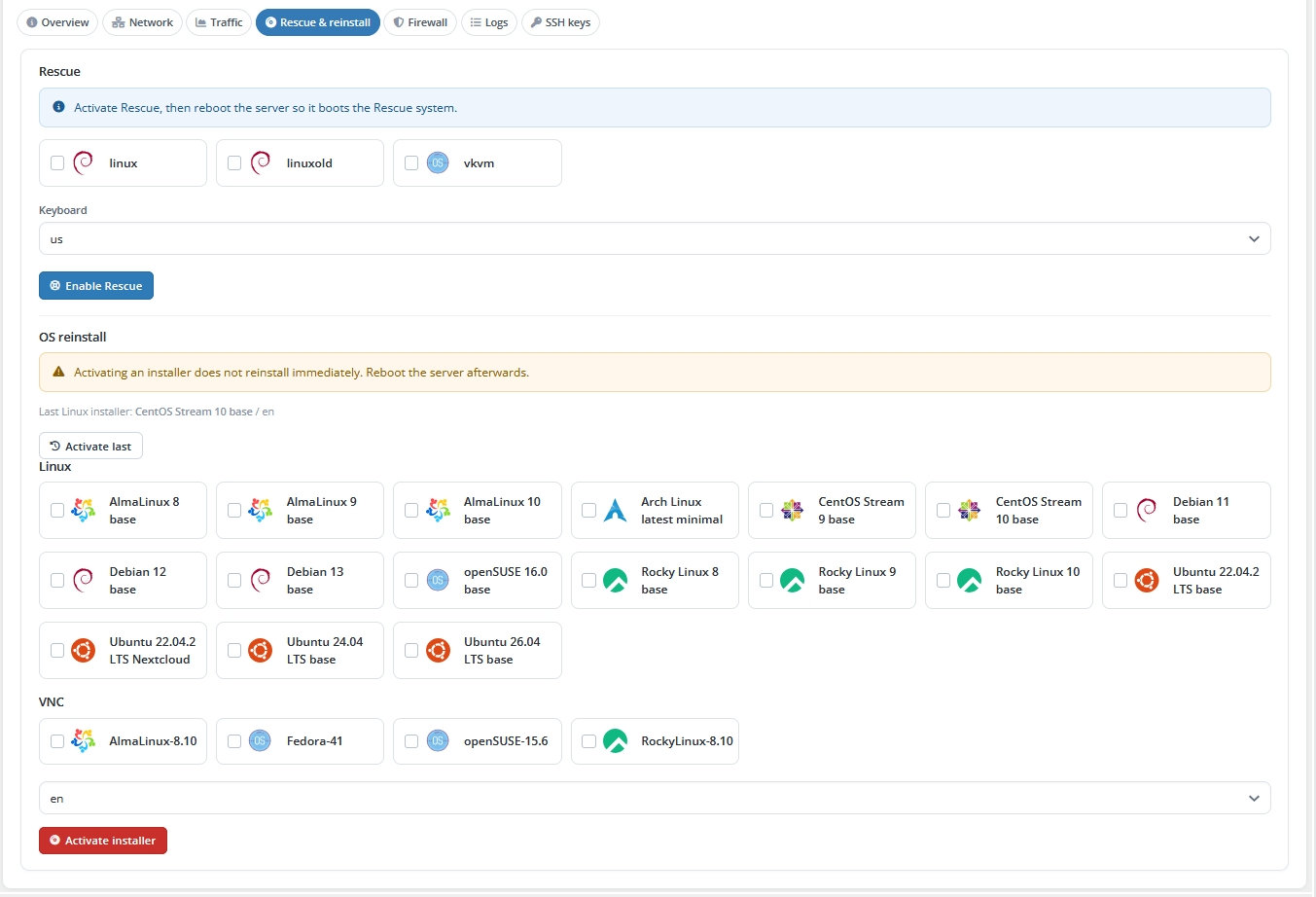Click the Debian logo on the linuxold card
The image size is (1316, 897).
click(261, 162)
